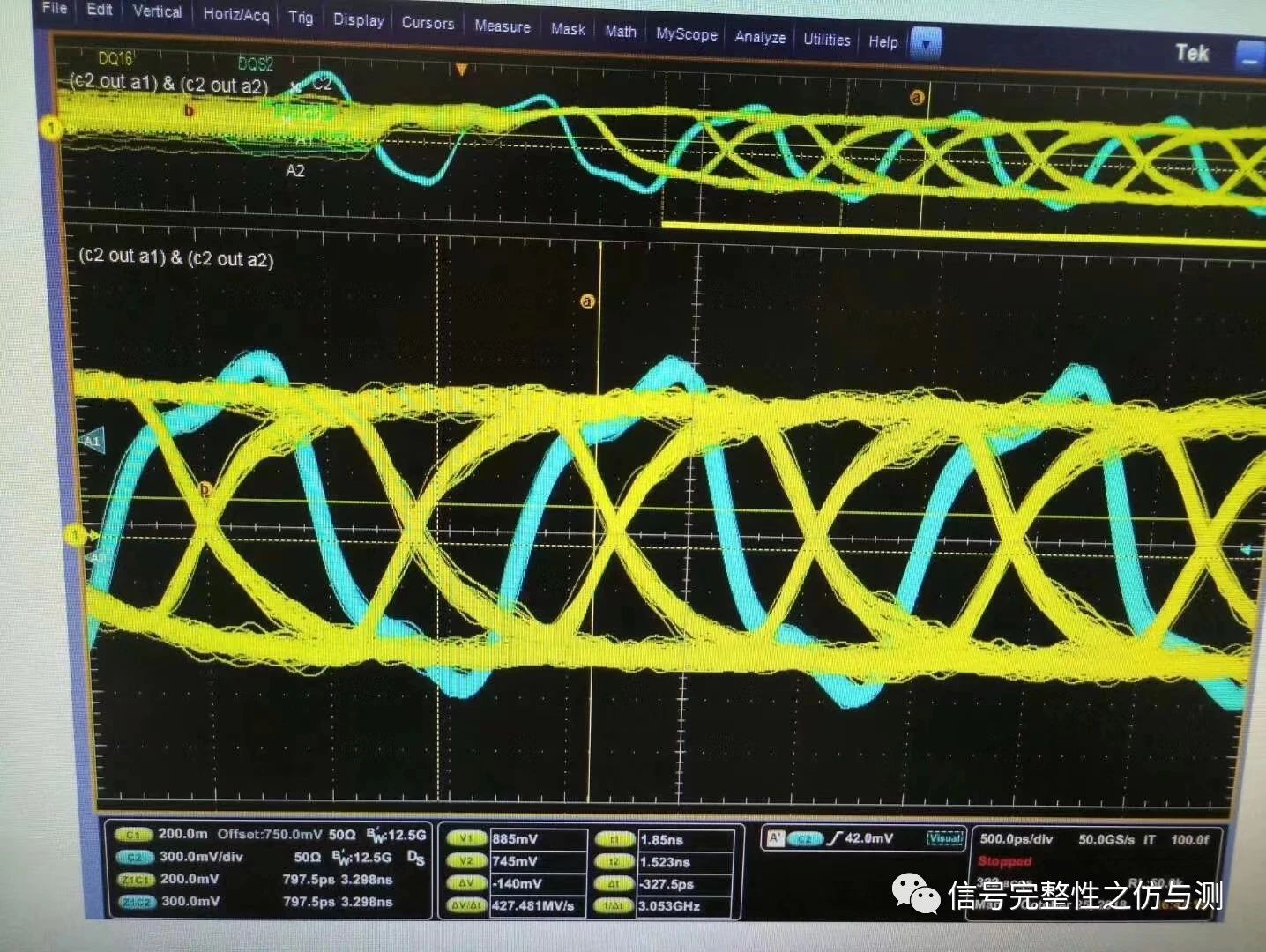The image size is (1266, 952).
Task: Click the orange 'a' cursor marker in overview
Action: coord(917,97)
